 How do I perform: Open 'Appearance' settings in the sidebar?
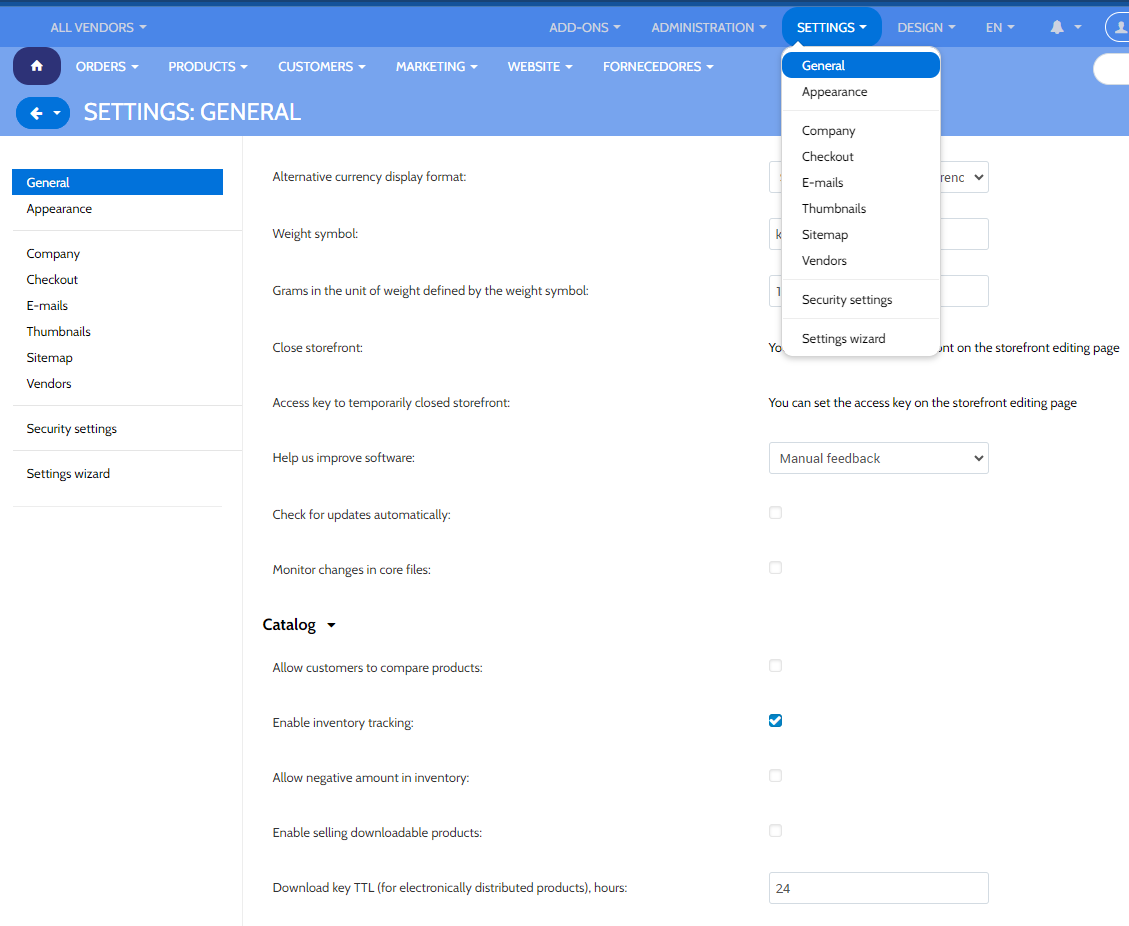pyautogui.click(x=59, y=209)
